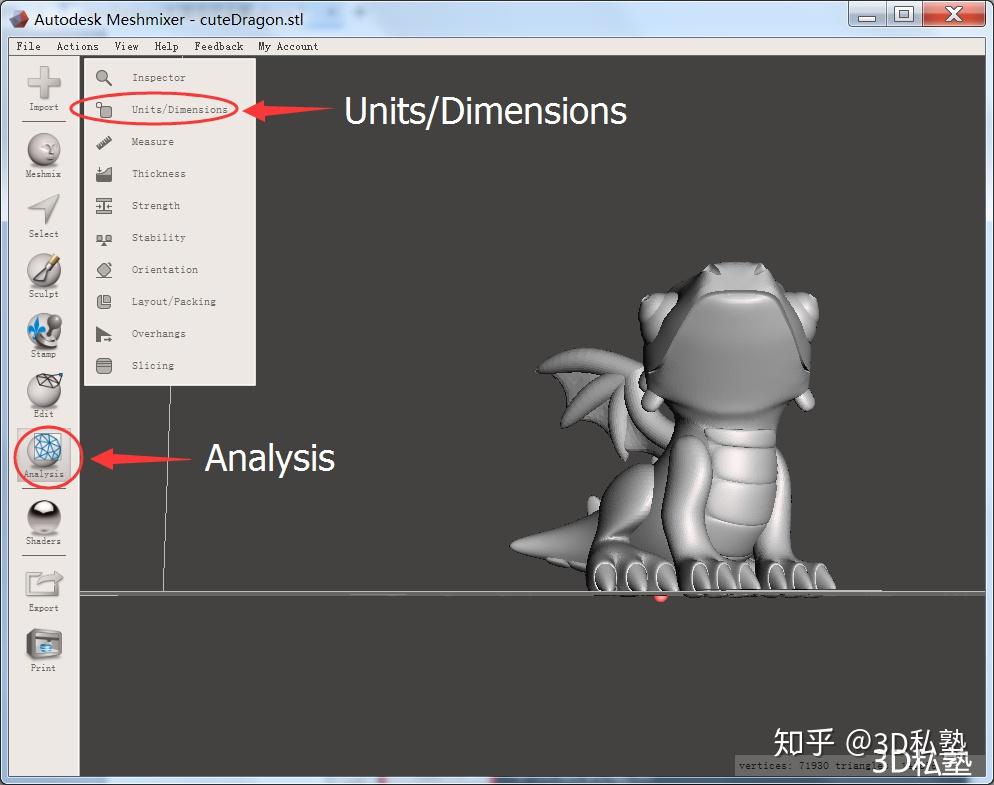Minimize the Meshmixer window
The height and width of the screenshot is (785, 994).
click(x=867, y=14)
